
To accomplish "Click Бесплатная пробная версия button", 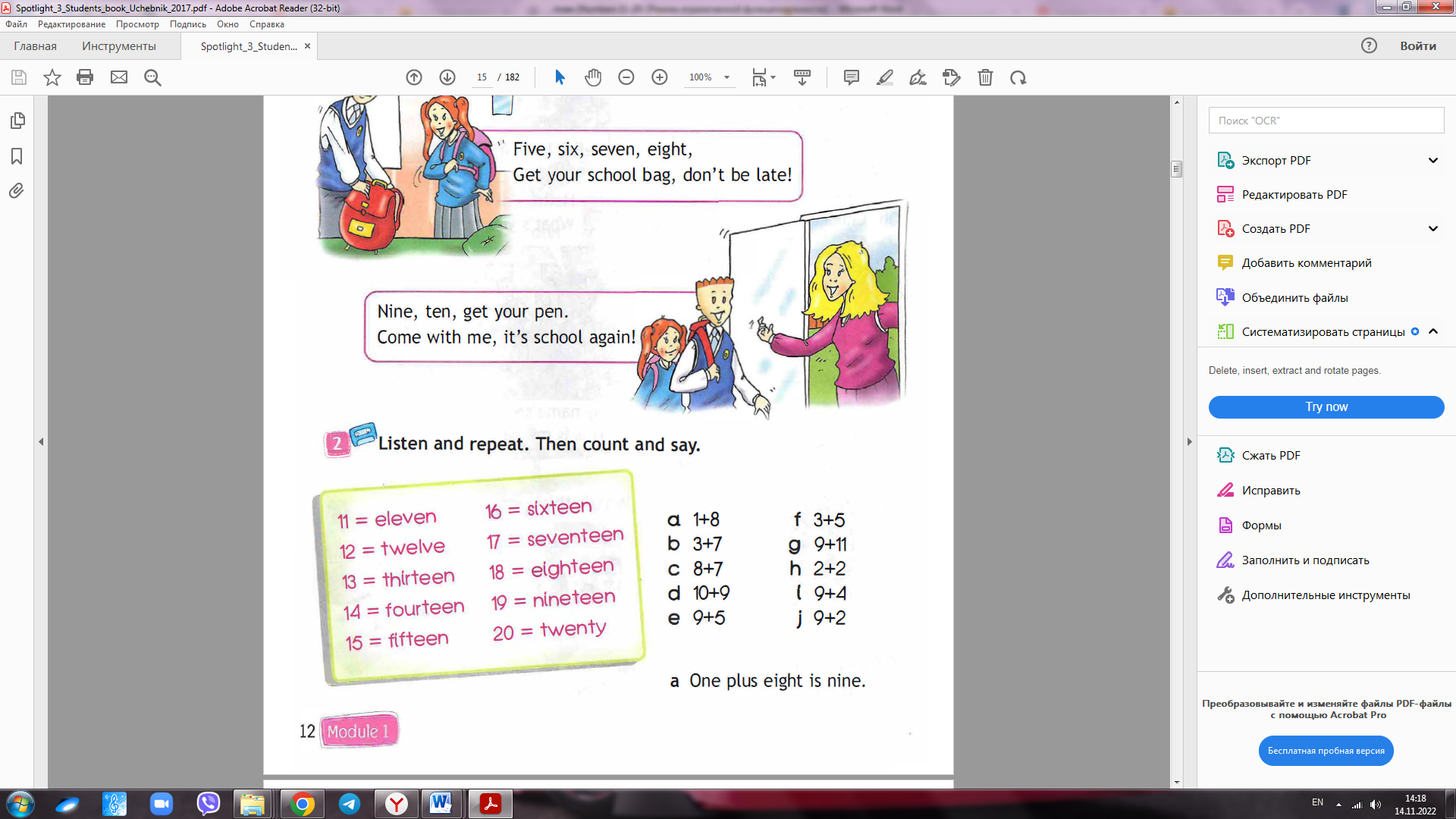I will 1326,751.
